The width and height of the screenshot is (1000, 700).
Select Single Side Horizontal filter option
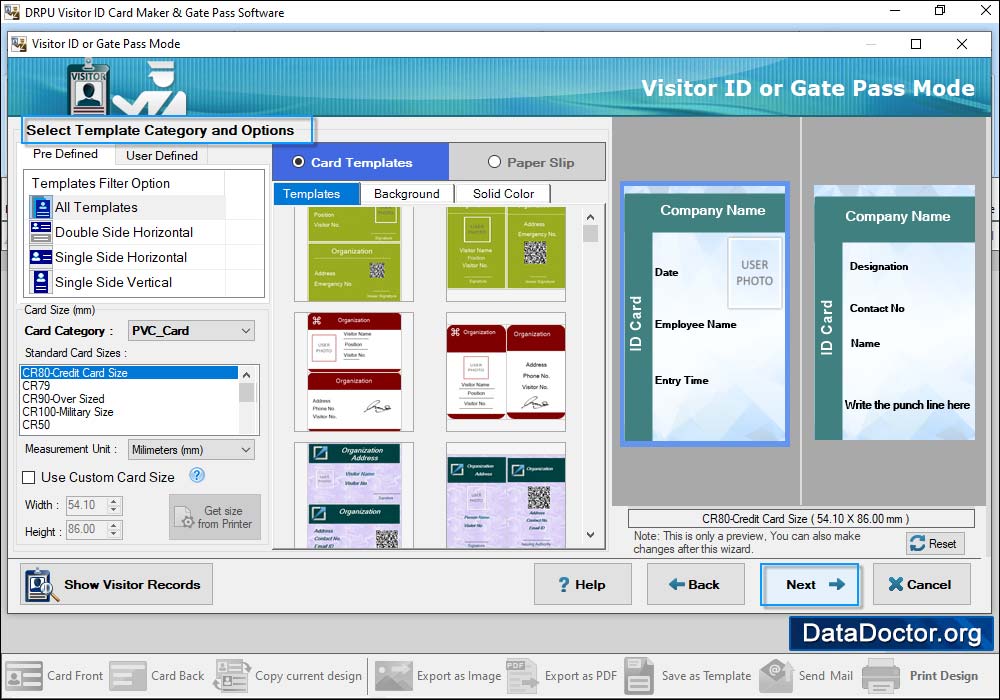(128, 257)
